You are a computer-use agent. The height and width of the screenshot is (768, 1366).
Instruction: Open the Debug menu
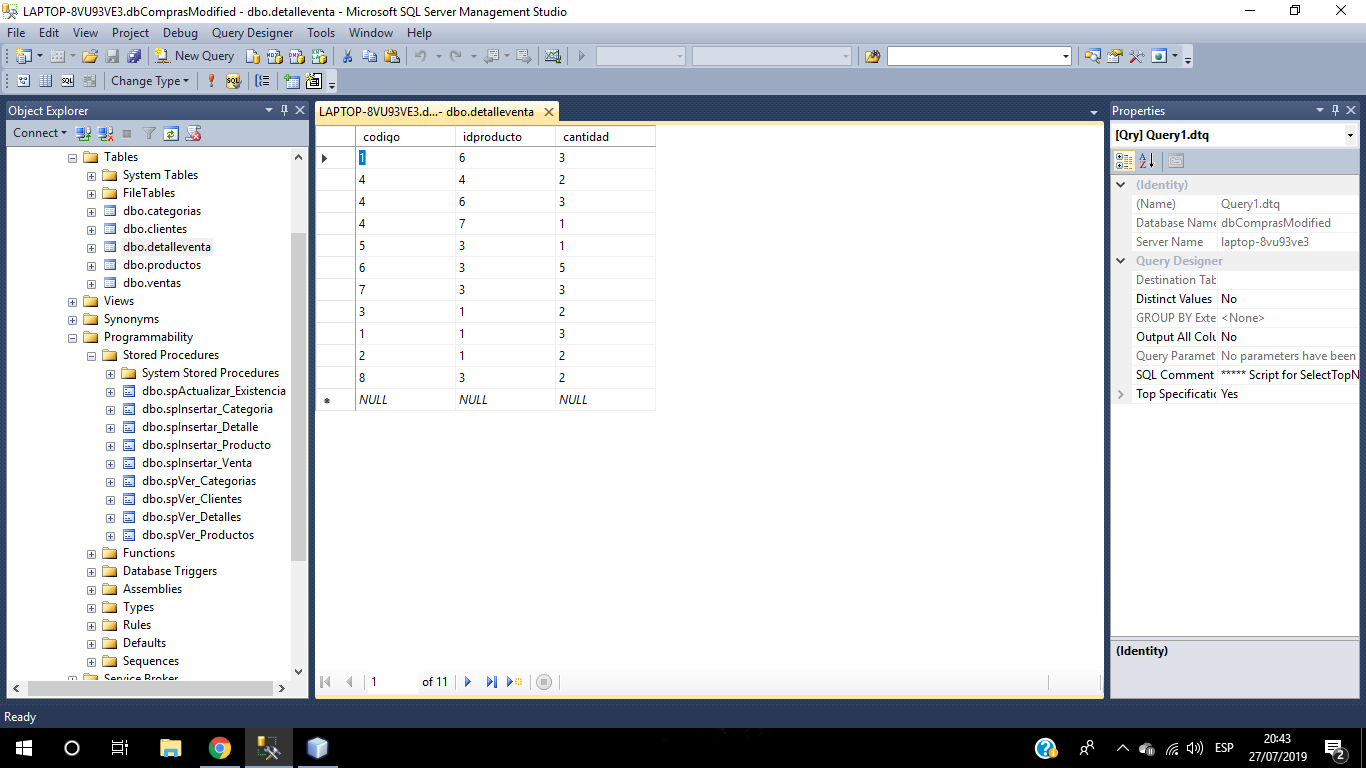180,33
